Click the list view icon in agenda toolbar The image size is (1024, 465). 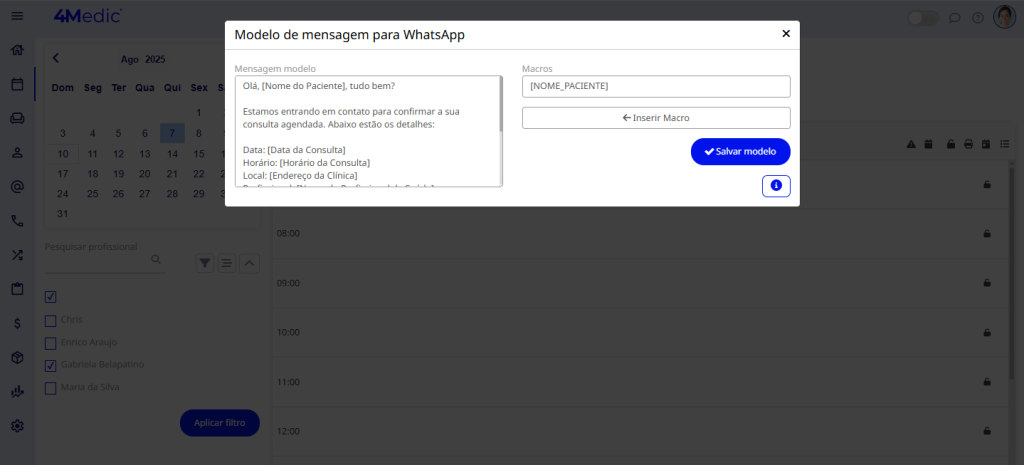(x=1004, y=144)
